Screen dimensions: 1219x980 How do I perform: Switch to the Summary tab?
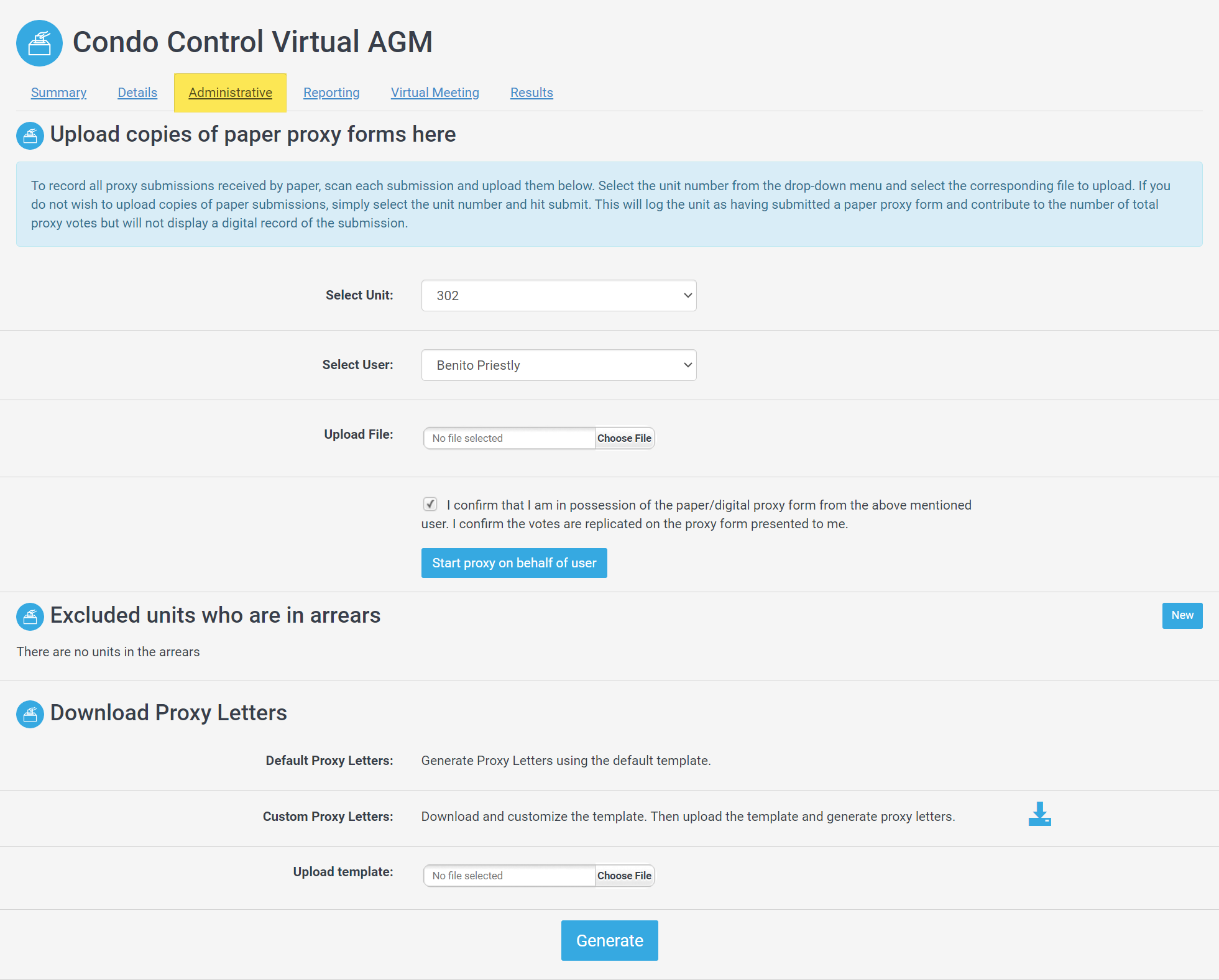pyautogui.click(x=58, y=93)
